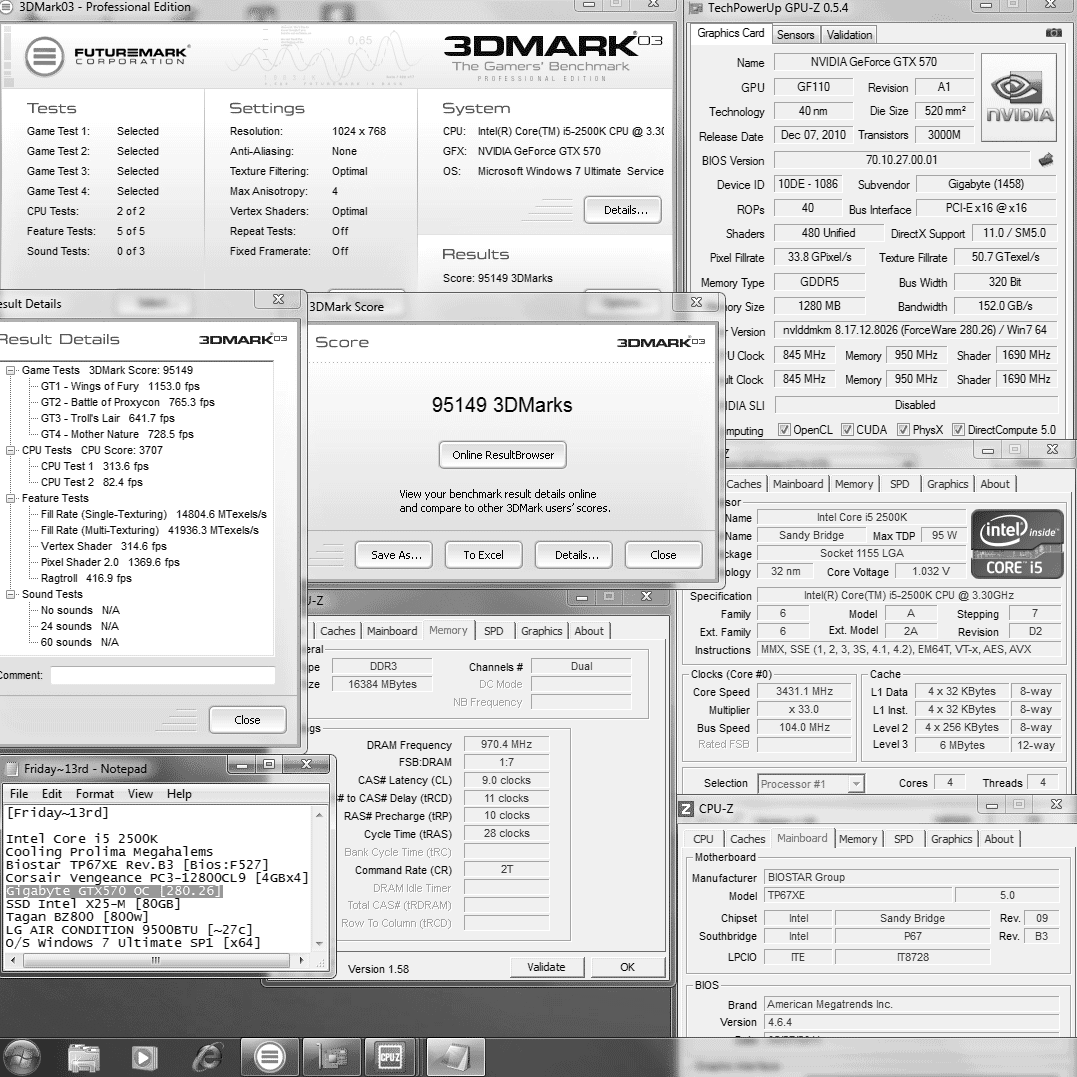Click Close button in Score dialog
Viewport: 1077px width, 1077px height.
point(664,555)
